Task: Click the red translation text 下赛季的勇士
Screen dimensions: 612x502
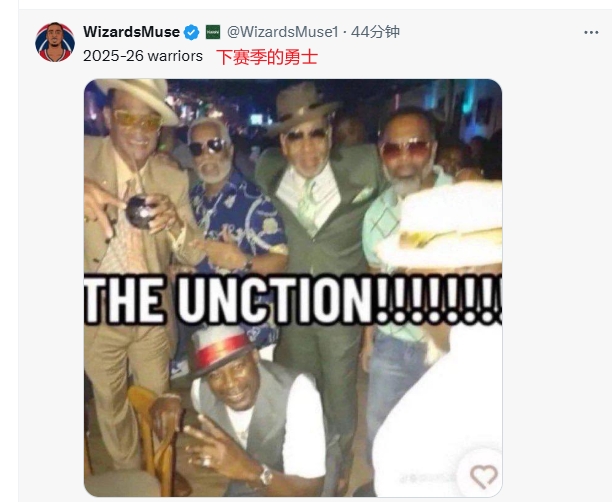Action: click(266, 57)
